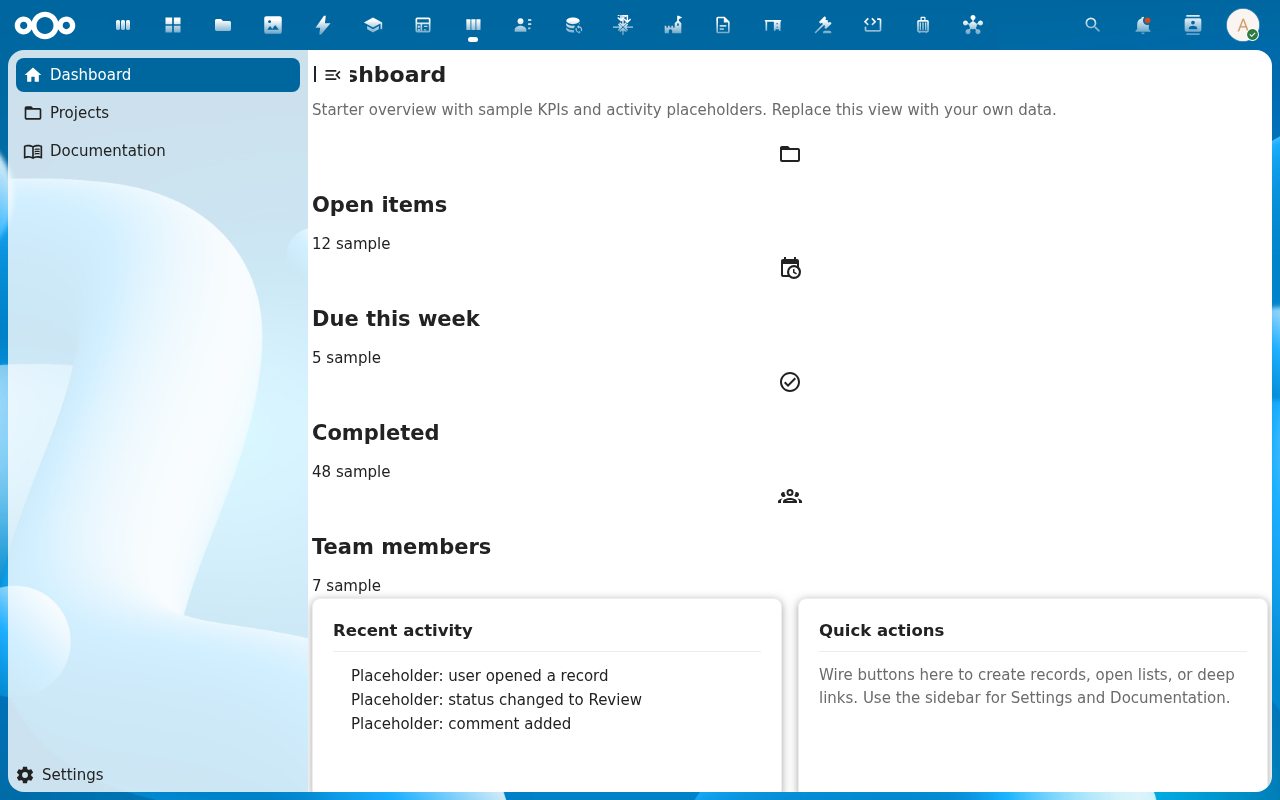Open the four-square grid app in header
Image resolution: width=1280 pixels, height=800 pixels.
(x=173, y=25)
